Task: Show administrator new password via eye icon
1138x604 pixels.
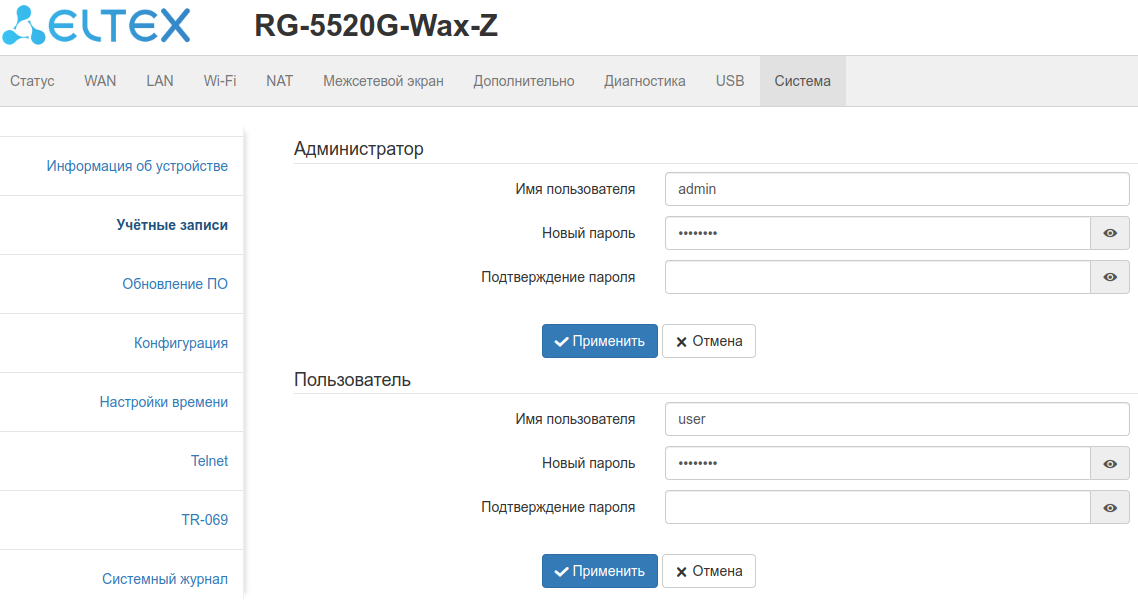Action: 1109,233
